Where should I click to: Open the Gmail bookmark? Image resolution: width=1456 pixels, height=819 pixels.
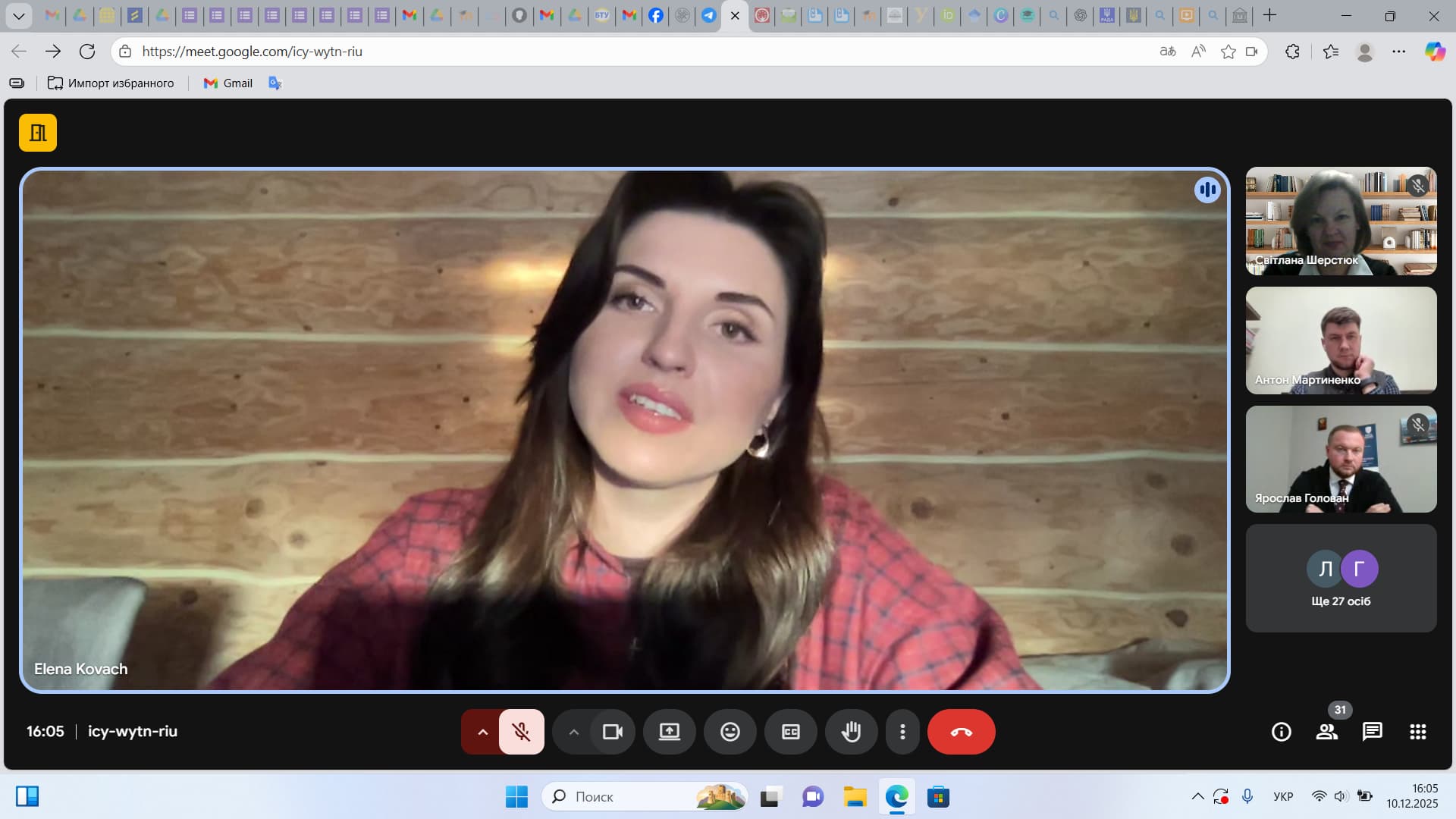point(228,83)
